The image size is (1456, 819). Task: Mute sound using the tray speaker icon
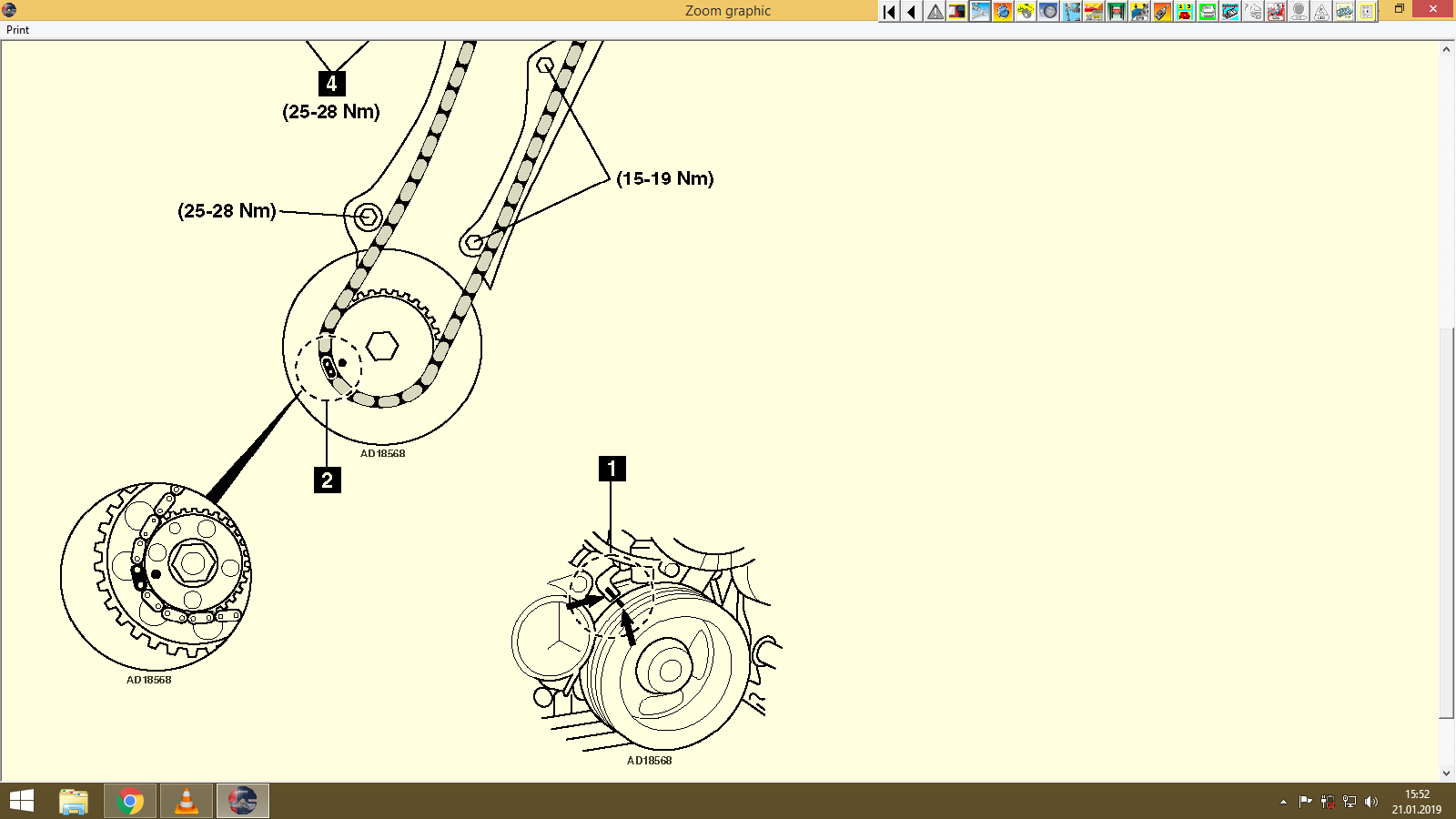click(1372, 802)
